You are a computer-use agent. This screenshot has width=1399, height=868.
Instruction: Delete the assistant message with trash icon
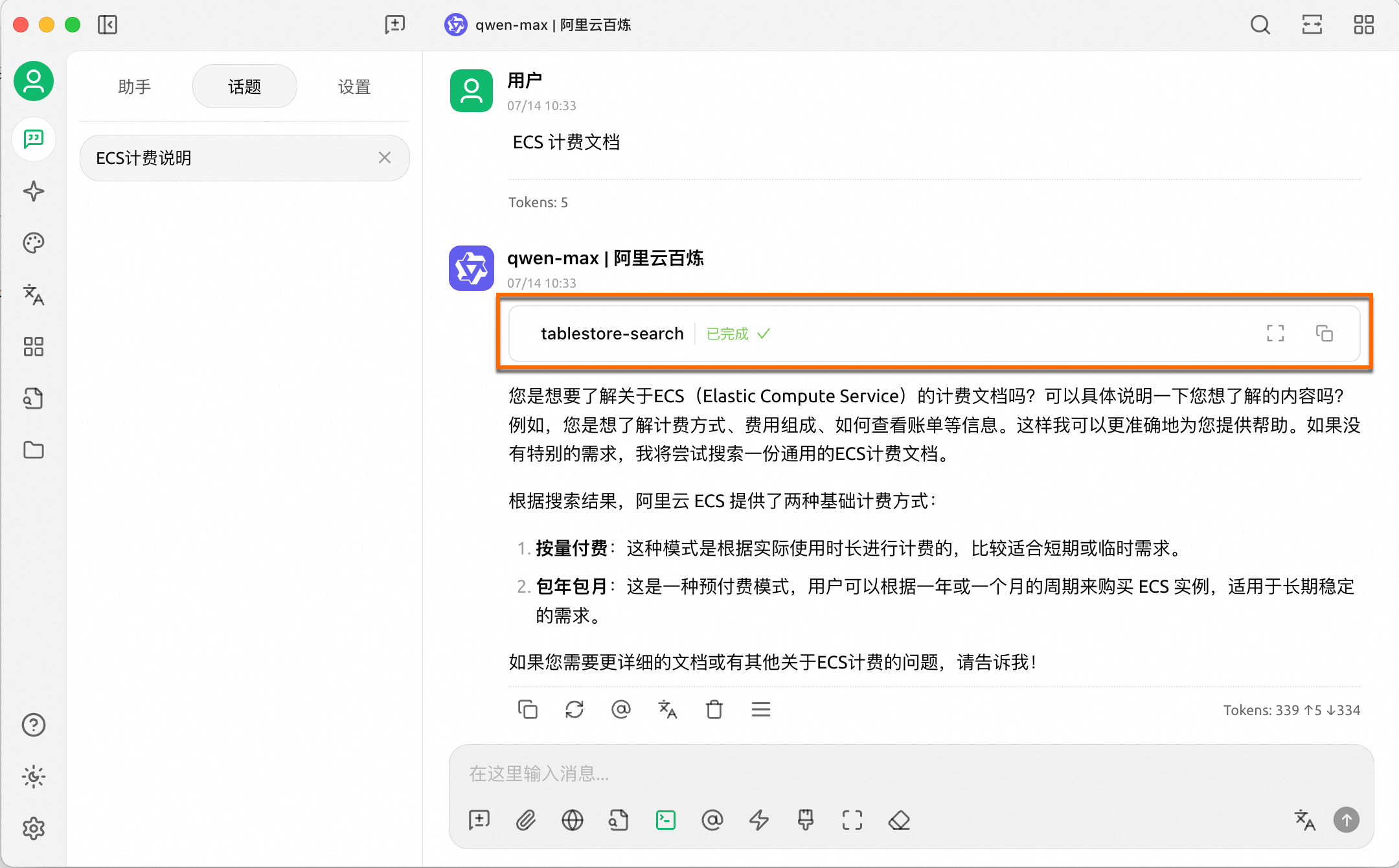[x=714, y=709]
